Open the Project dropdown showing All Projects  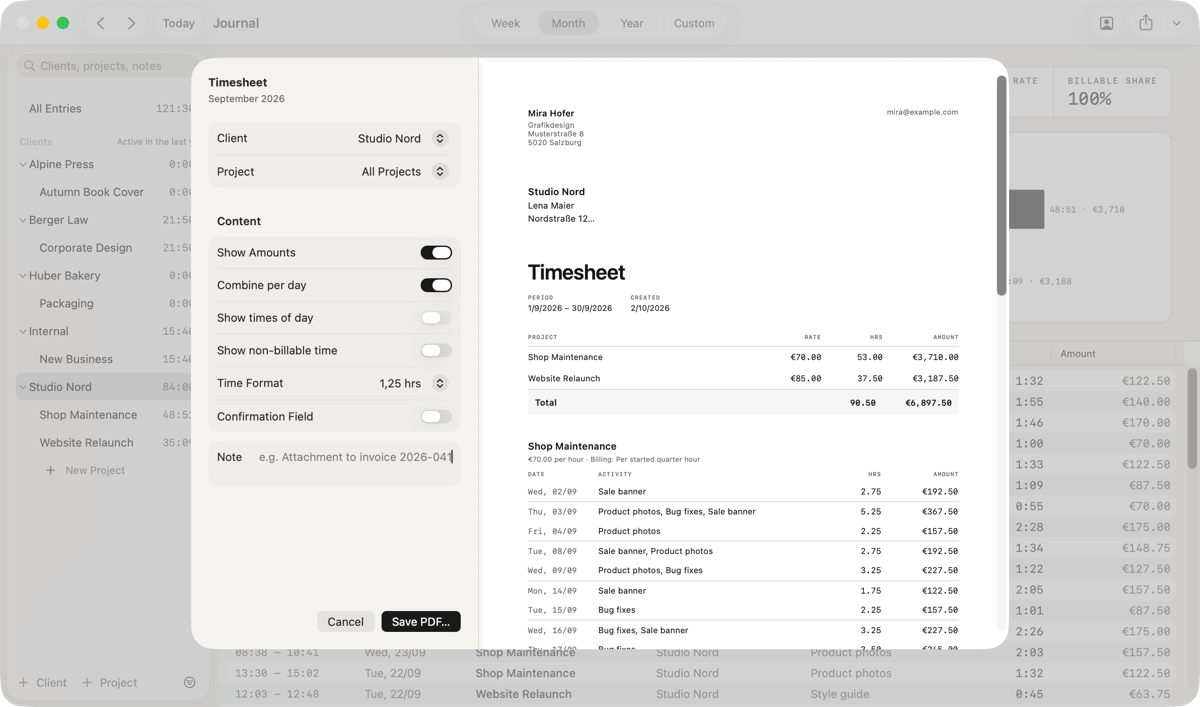[x=405, y=172]
